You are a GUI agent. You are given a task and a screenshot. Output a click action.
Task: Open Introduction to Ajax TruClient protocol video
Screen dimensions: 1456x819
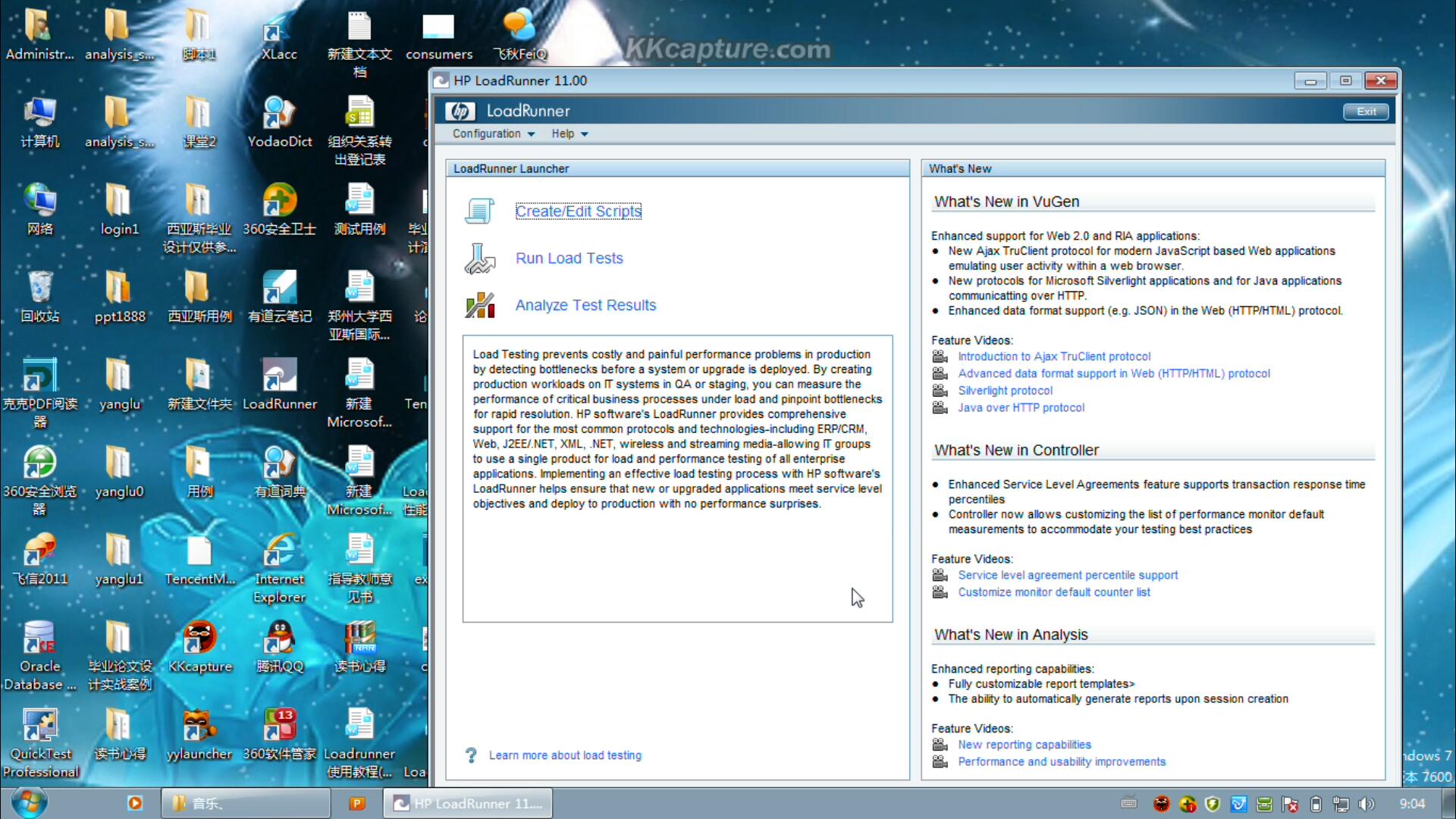click(1054, 356)
